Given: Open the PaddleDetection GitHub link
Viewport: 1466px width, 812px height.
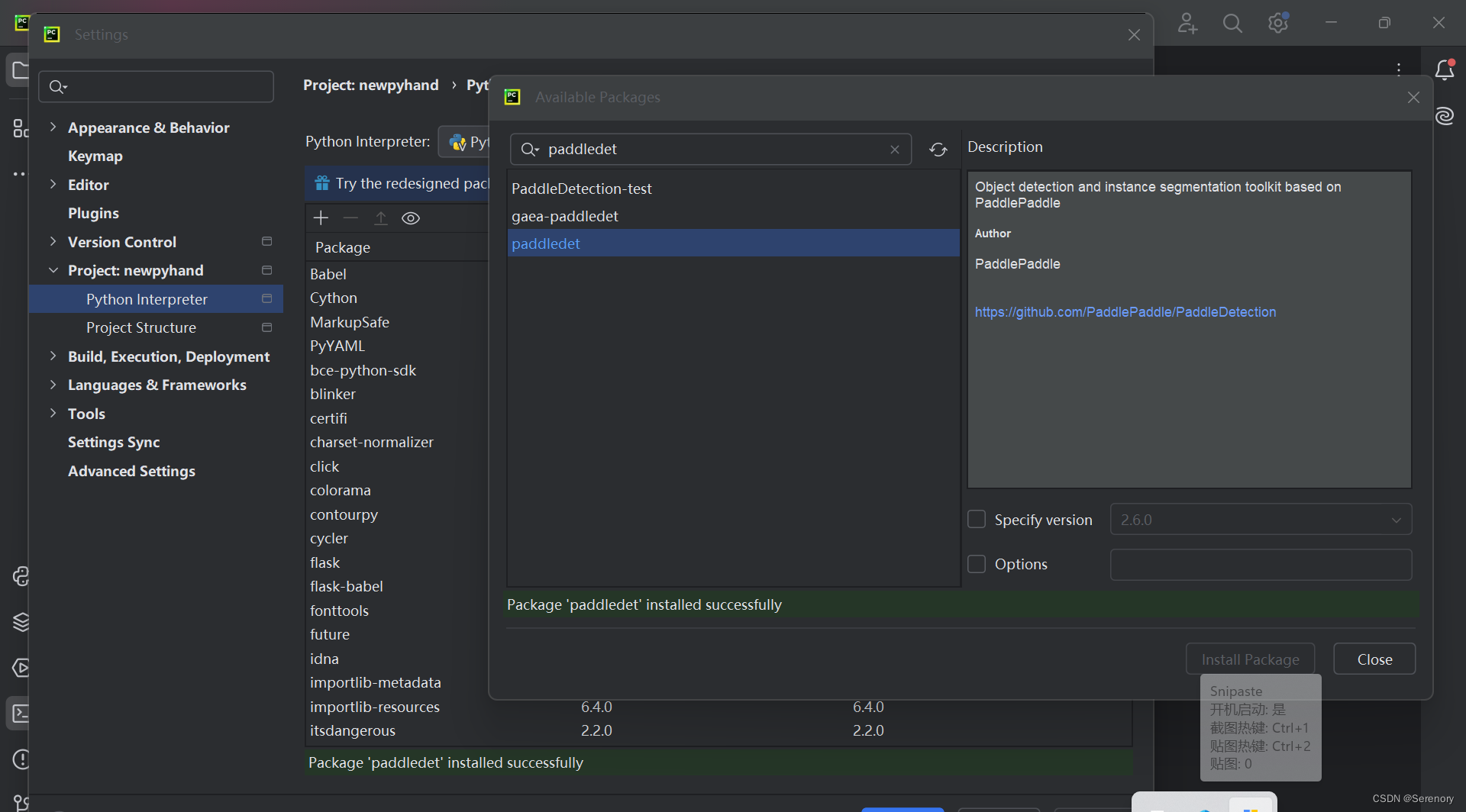Looking at the screenshot, I should [1125, 311].
